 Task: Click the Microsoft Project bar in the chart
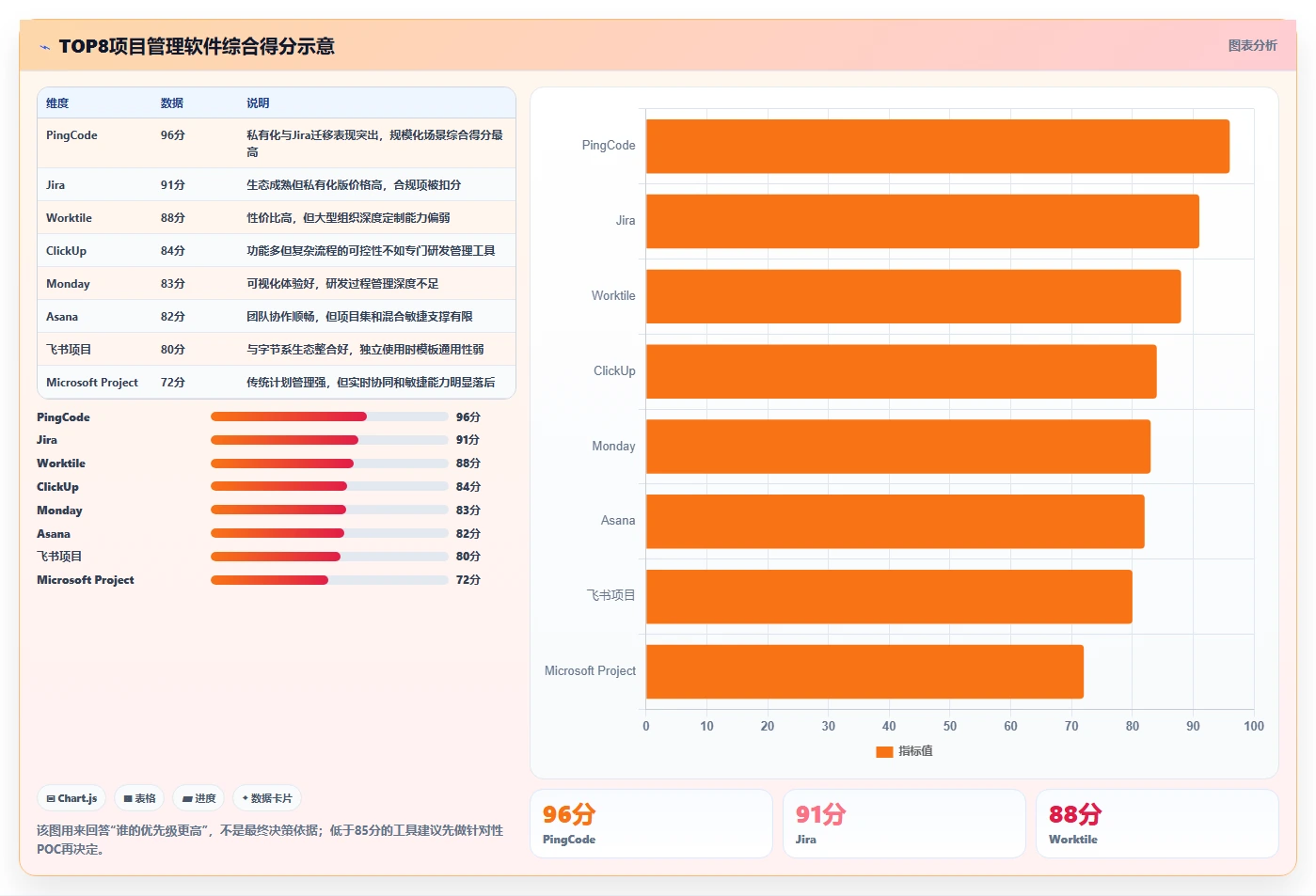[x=864, y=671]
